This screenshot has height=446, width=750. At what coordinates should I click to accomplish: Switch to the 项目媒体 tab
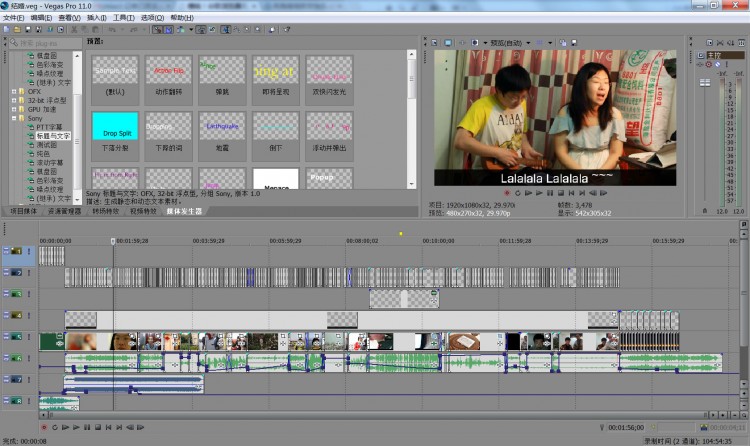click(24, 211)
